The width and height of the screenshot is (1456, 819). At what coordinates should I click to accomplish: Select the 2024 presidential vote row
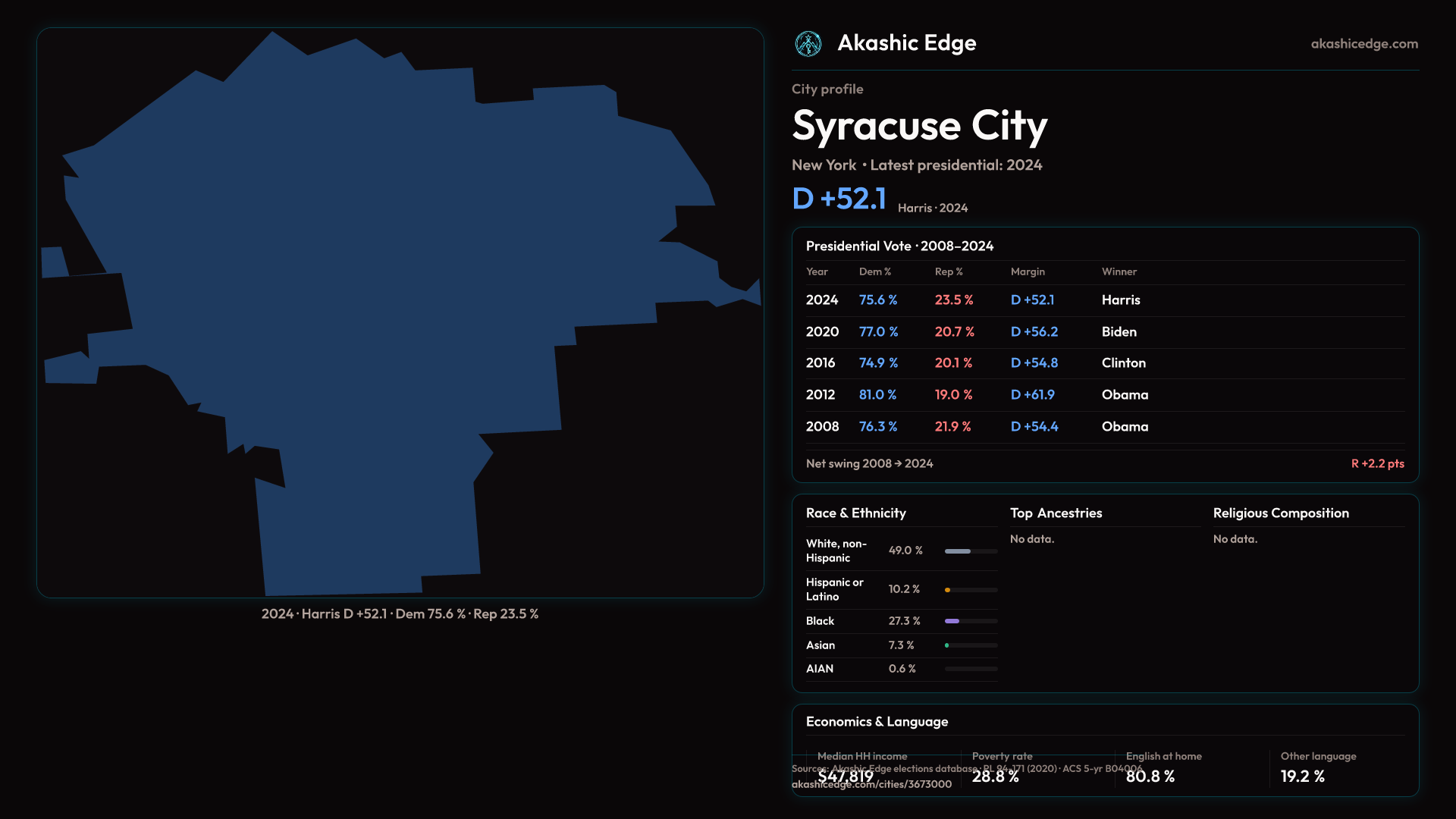pos(1104,300)
